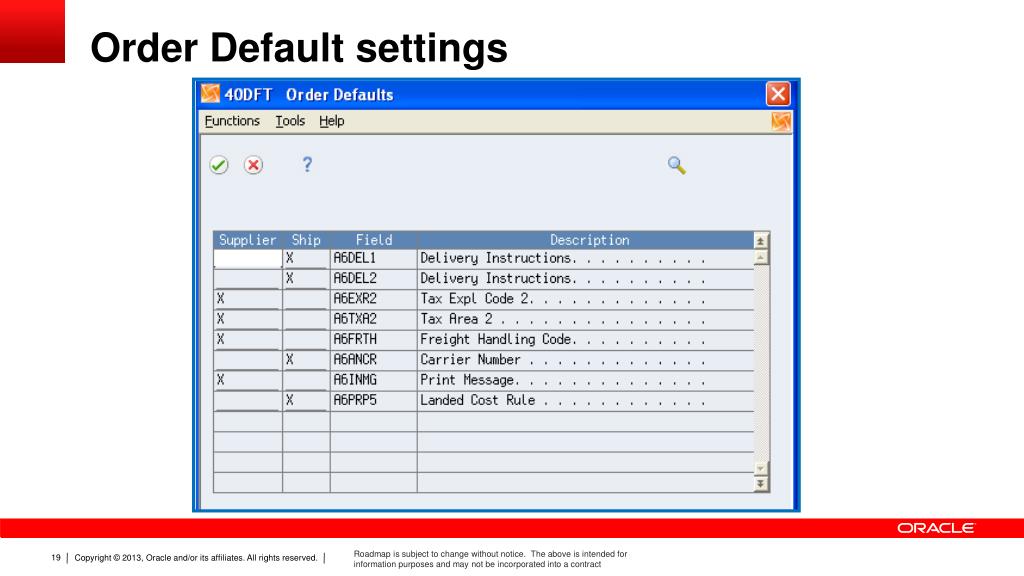Click the magnifying glass search icon
Screen dimensions: 1024x576
[x=677, y=165]
